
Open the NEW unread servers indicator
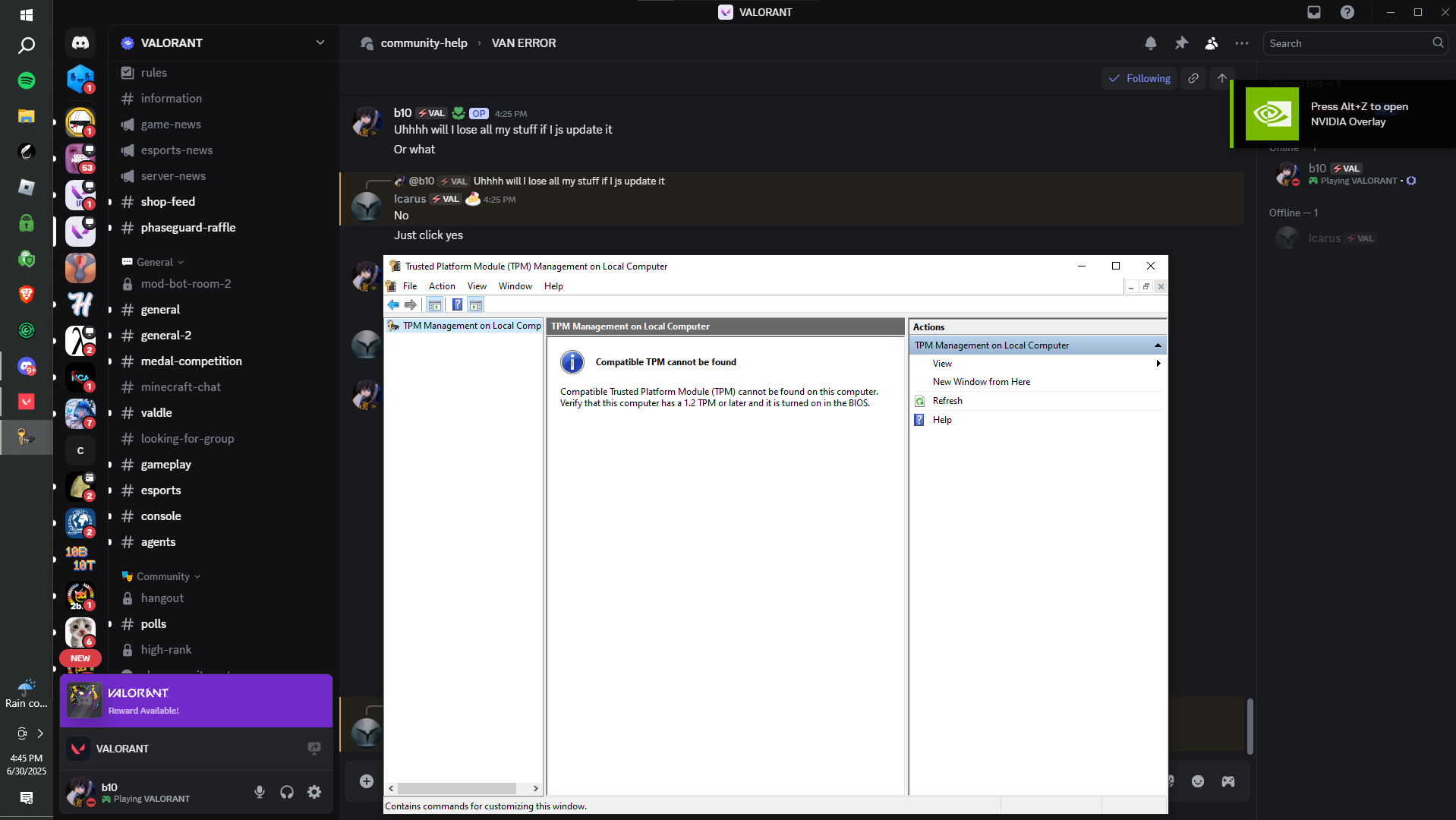80,658
